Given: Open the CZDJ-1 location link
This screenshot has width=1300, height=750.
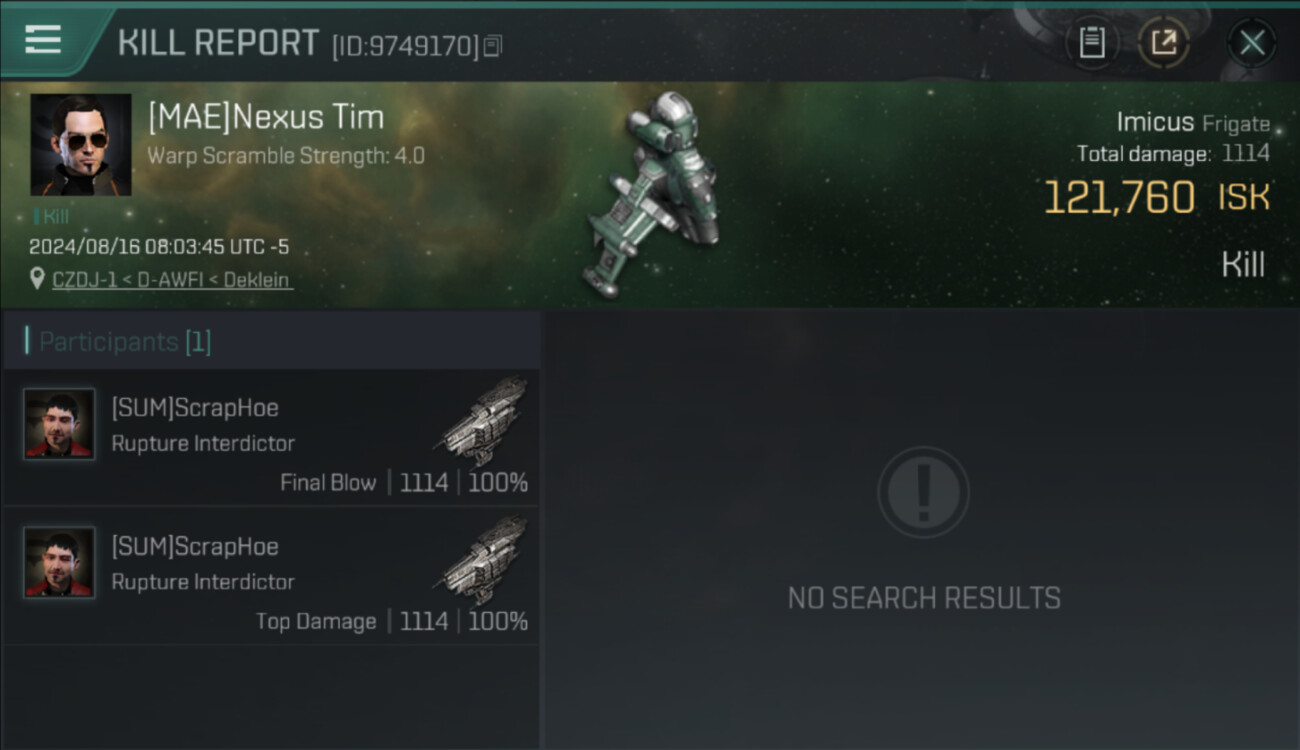Looking at the screenshot, I should point(172,280).
